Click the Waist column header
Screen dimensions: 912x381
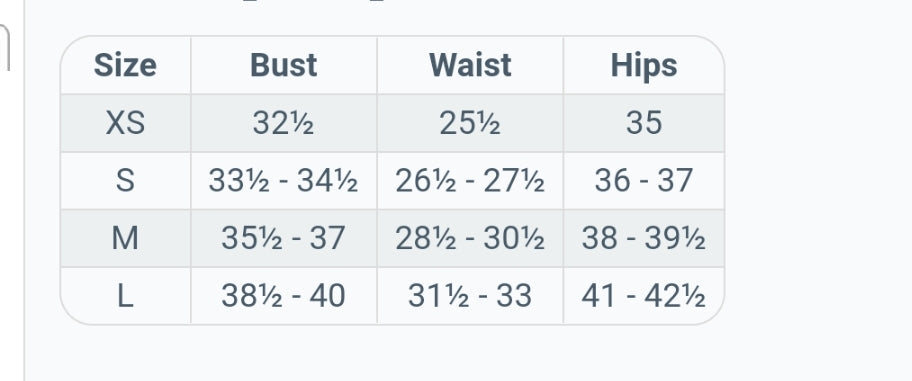coord(470,65)
